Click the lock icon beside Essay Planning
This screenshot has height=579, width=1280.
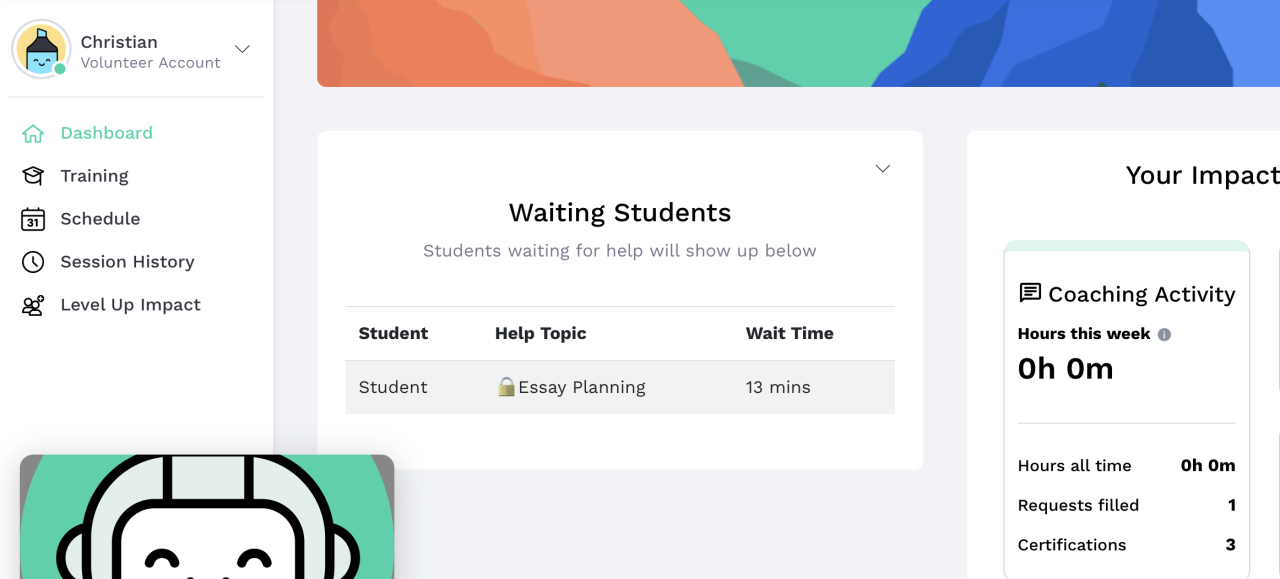point(506,387)
